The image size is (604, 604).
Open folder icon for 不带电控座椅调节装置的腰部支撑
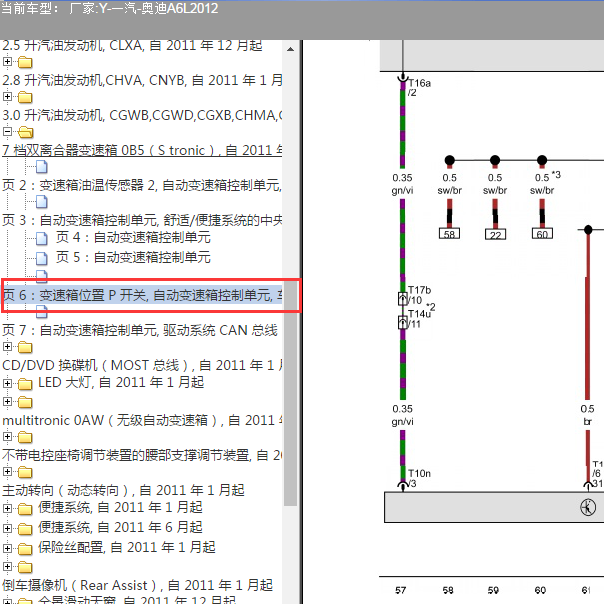[x=25, y=437]
